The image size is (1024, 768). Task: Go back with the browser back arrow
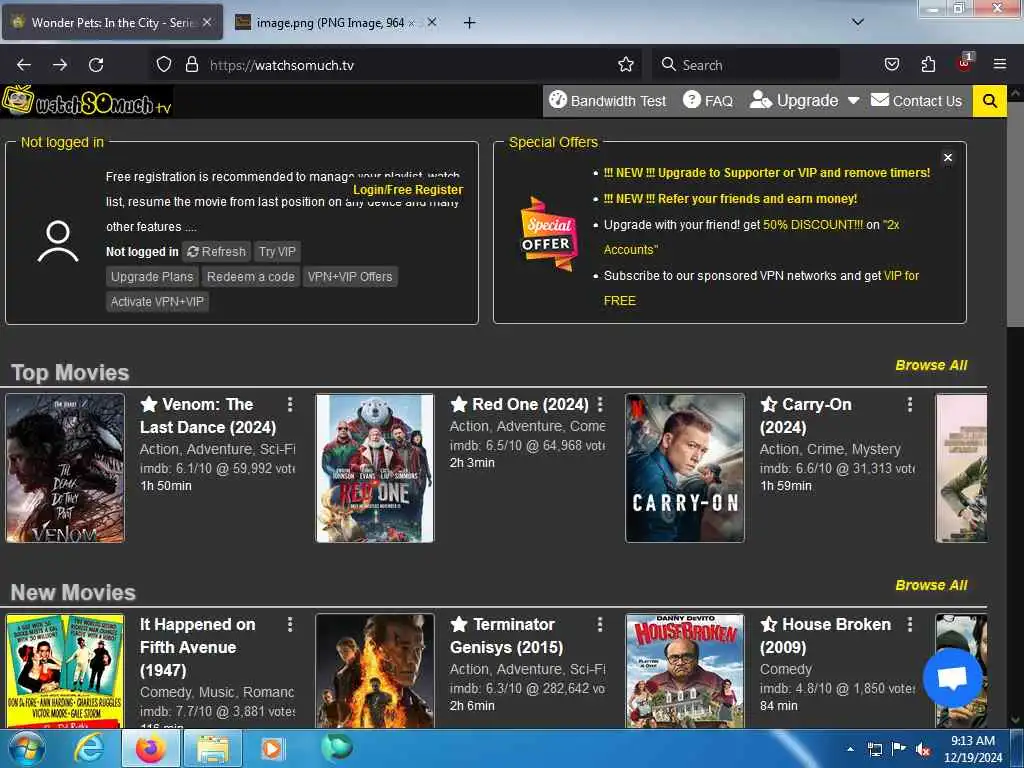pos(24,65)
